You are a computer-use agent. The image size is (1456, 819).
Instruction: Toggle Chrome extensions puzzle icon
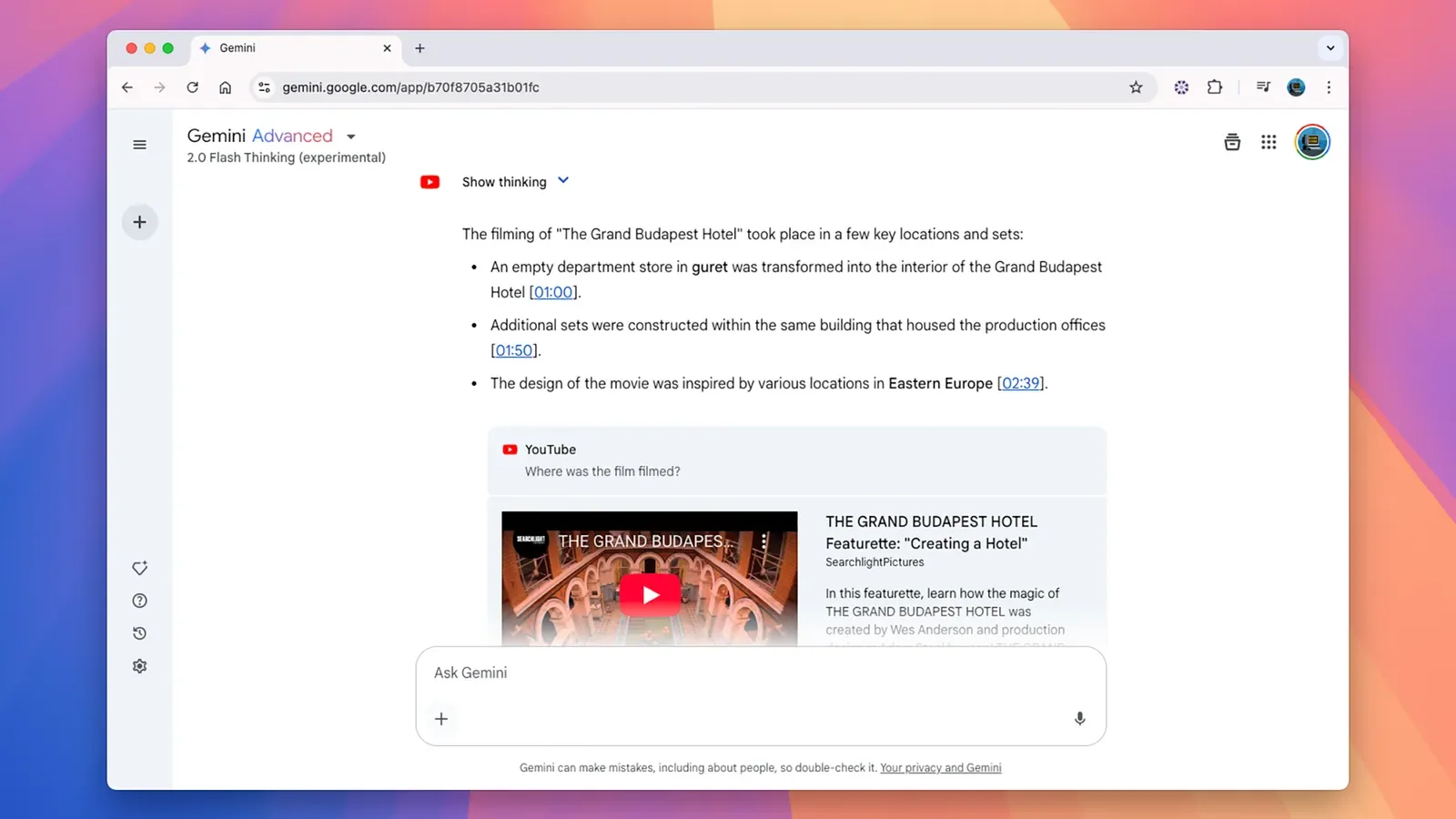click(x=1215, y=87)
